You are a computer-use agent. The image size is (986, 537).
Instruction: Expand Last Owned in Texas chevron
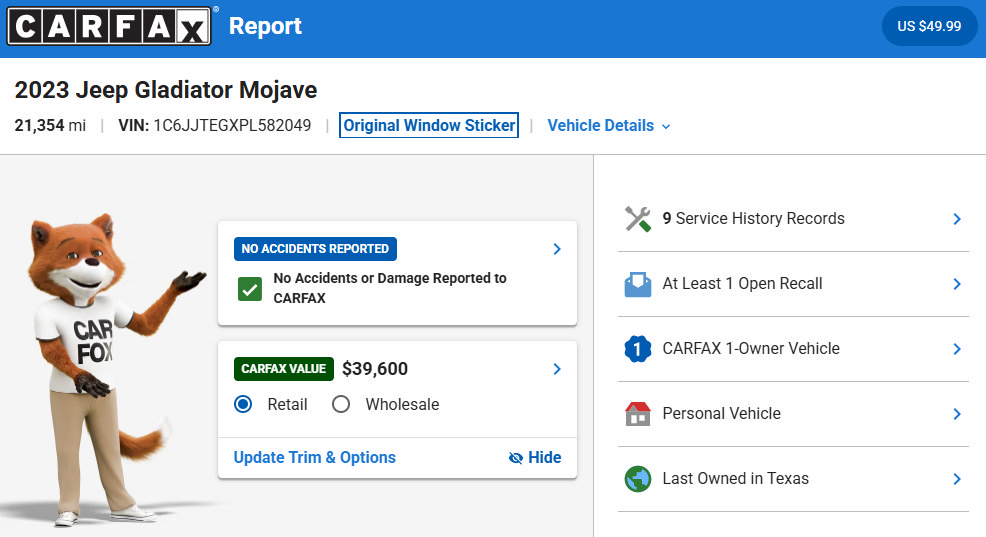point(956,479)
